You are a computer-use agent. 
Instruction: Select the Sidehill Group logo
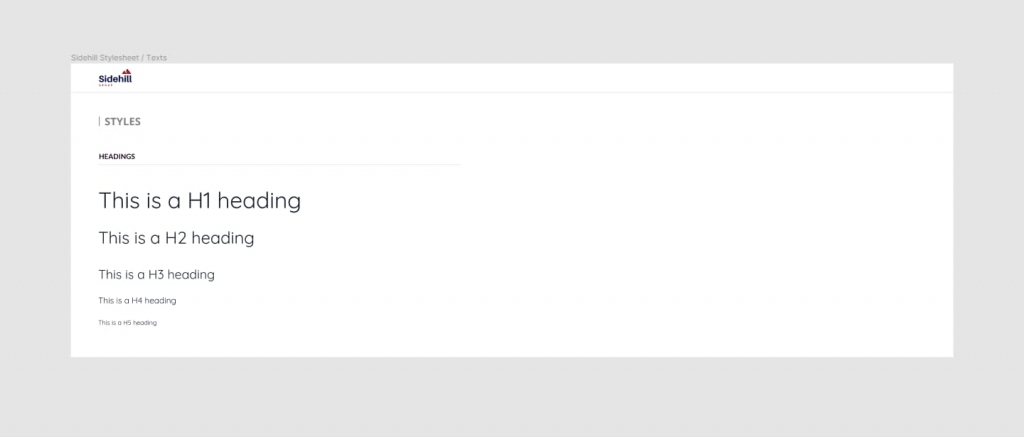(x=115, y=77)
